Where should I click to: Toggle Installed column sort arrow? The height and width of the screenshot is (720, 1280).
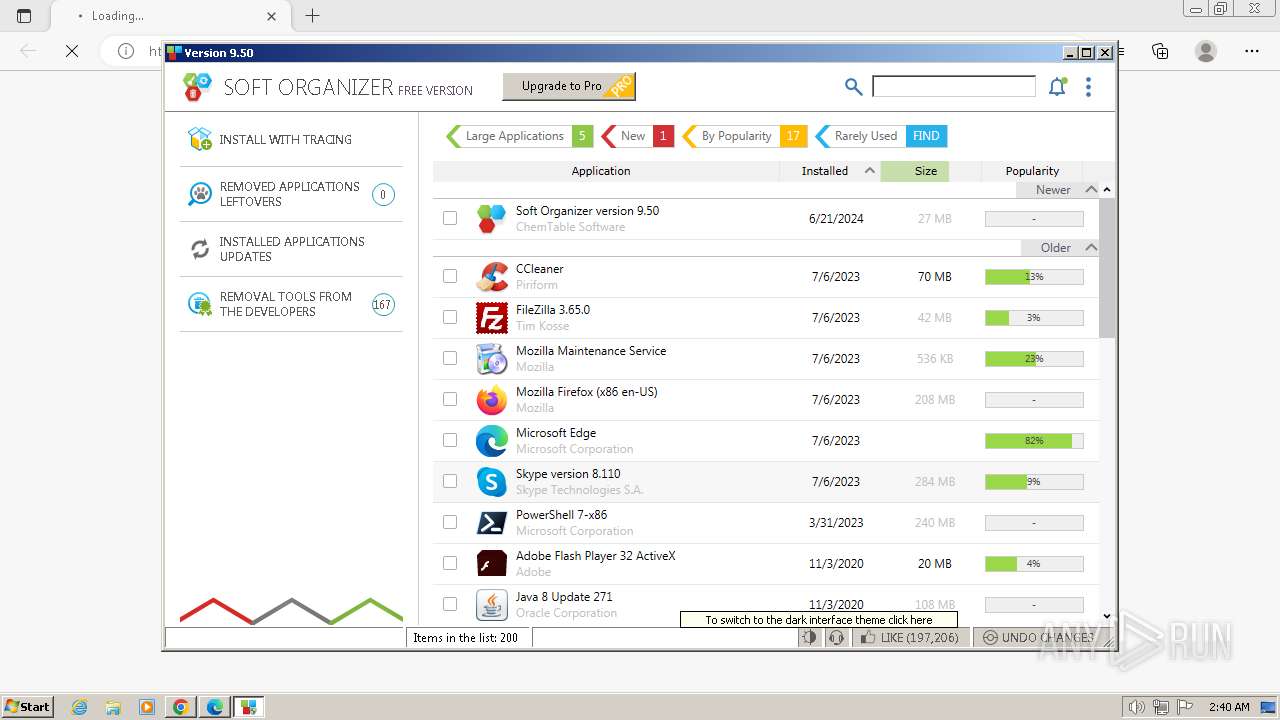click(870, 171)
